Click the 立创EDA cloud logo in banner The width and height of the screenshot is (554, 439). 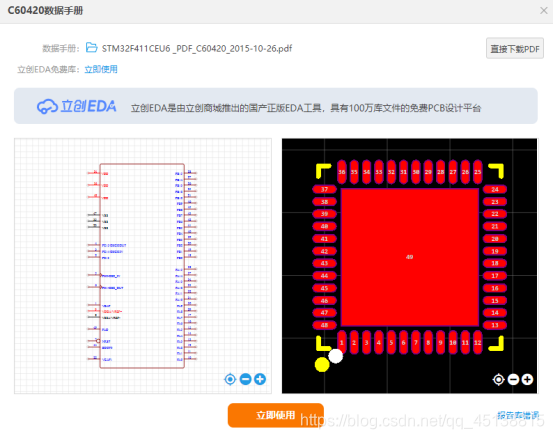pos(76,106)
